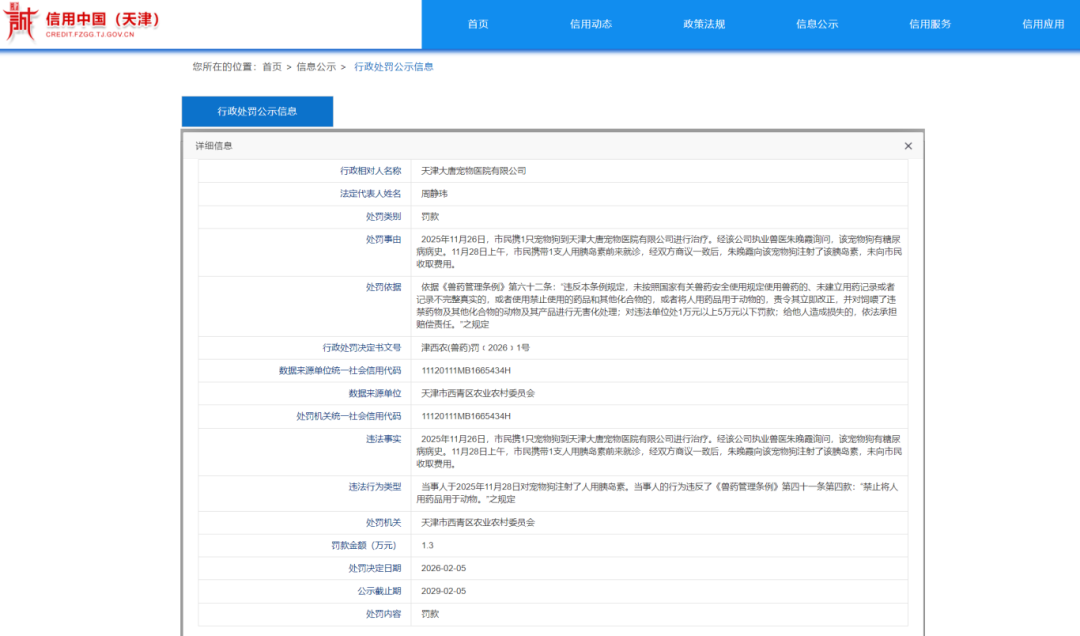This screenshot has width=1080, height=636.
Task: Click the 详细信息 dialog title
Action: click(x=214, y=146)
